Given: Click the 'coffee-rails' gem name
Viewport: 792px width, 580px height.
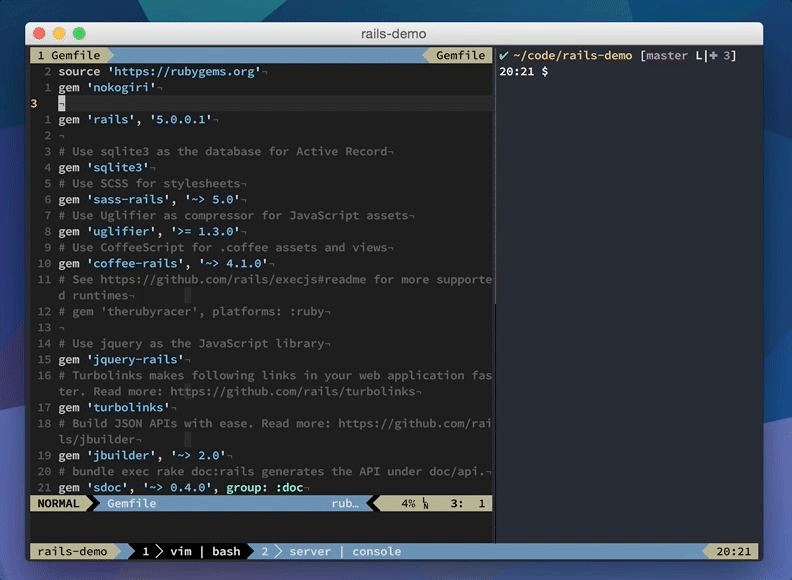Looking at the screenshot, I should [135, 263].
